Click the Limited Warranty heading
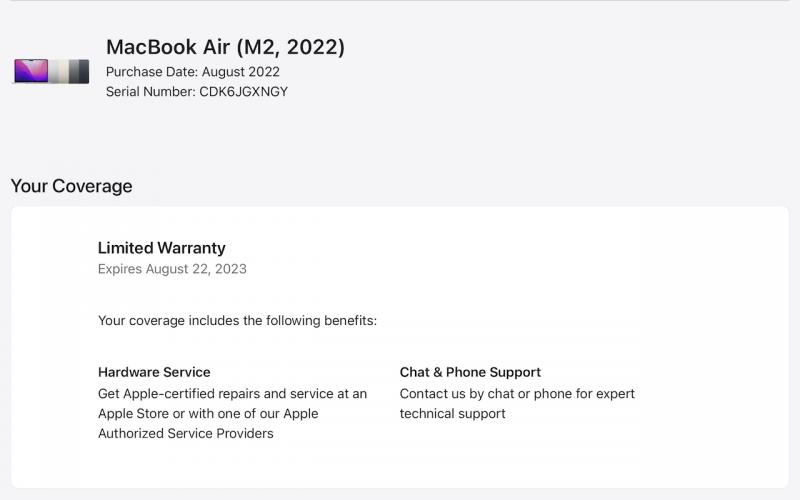 coord(161,248)
